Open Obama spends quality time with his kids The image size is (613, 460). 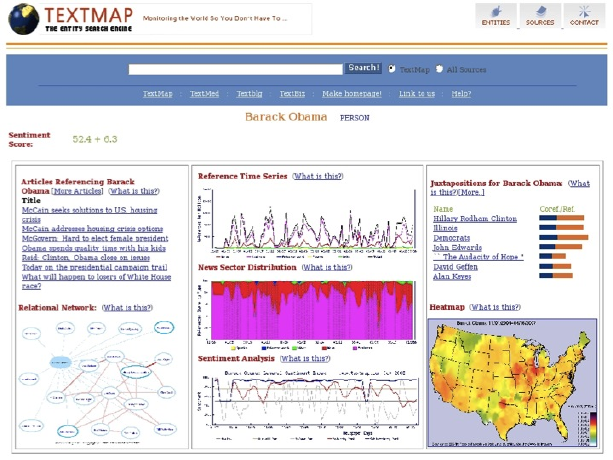[x=94, y=248]
